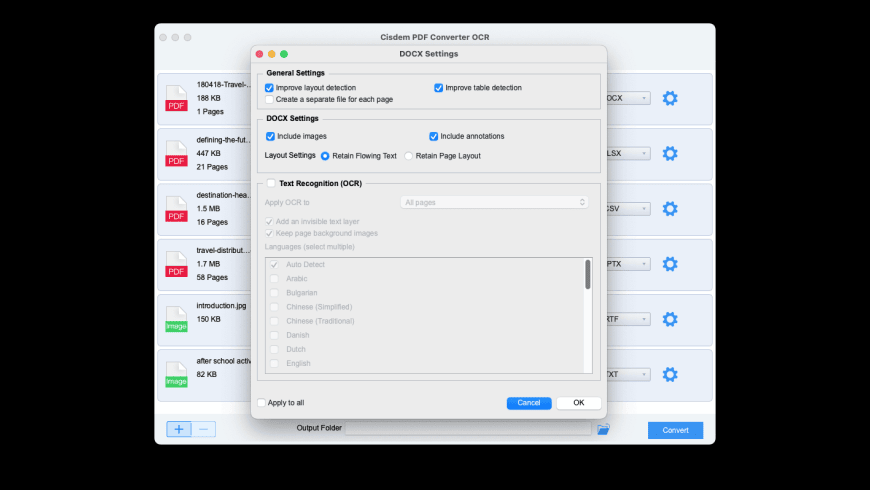870x490 pixels.
Task: Add files with the plus button
Action: [x=179, y=429]
